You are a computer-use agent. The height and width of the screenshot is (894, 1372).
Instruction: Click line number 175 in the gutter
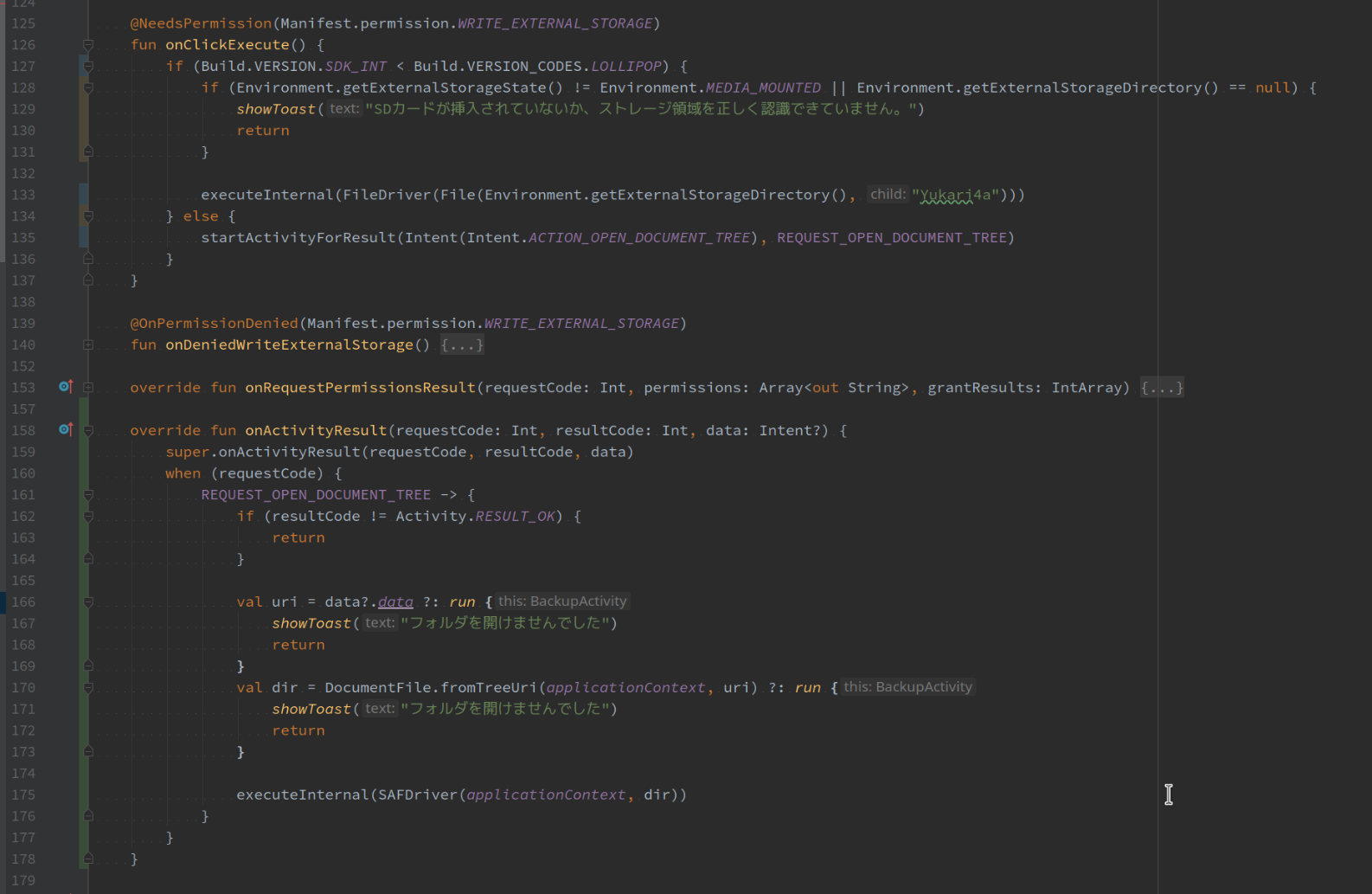[x=23, y=794]
